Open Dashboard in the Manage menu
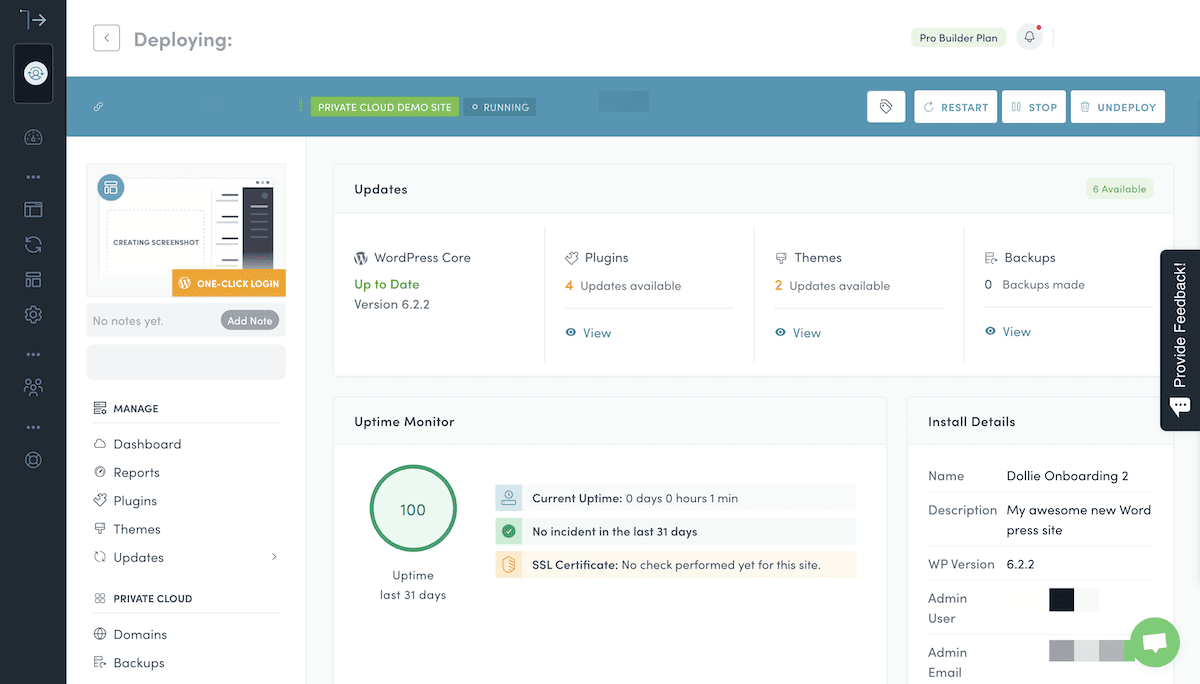Image resolution: width=1200 pixels, height=684 pixels. [x=147, y=444]
